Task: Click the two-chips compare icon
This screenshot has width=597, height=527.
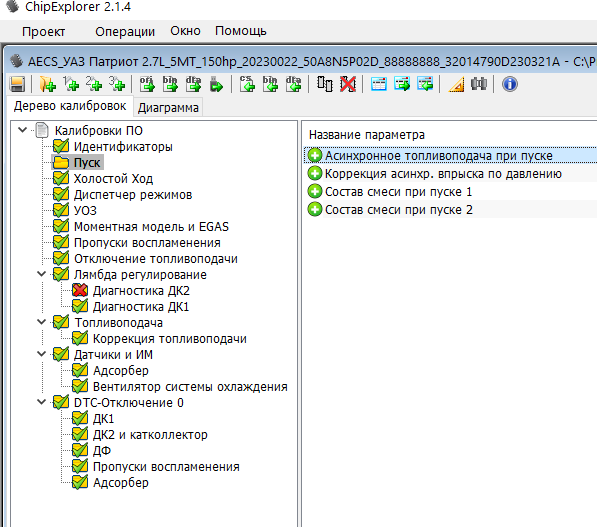Action: tap(325, 84)
